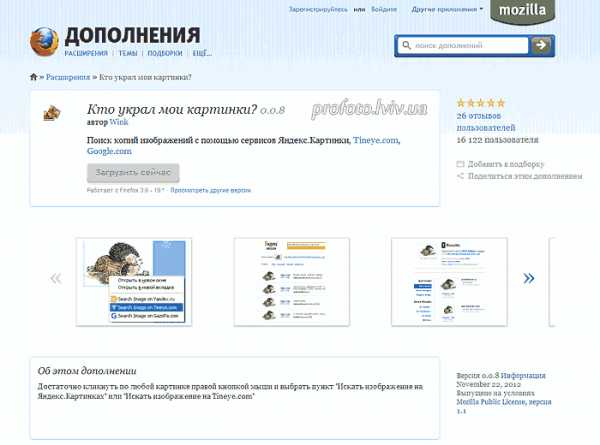This screenshot has width=600, height=445.
Task: Click the add to collection icon
Action: pos(460,164)
